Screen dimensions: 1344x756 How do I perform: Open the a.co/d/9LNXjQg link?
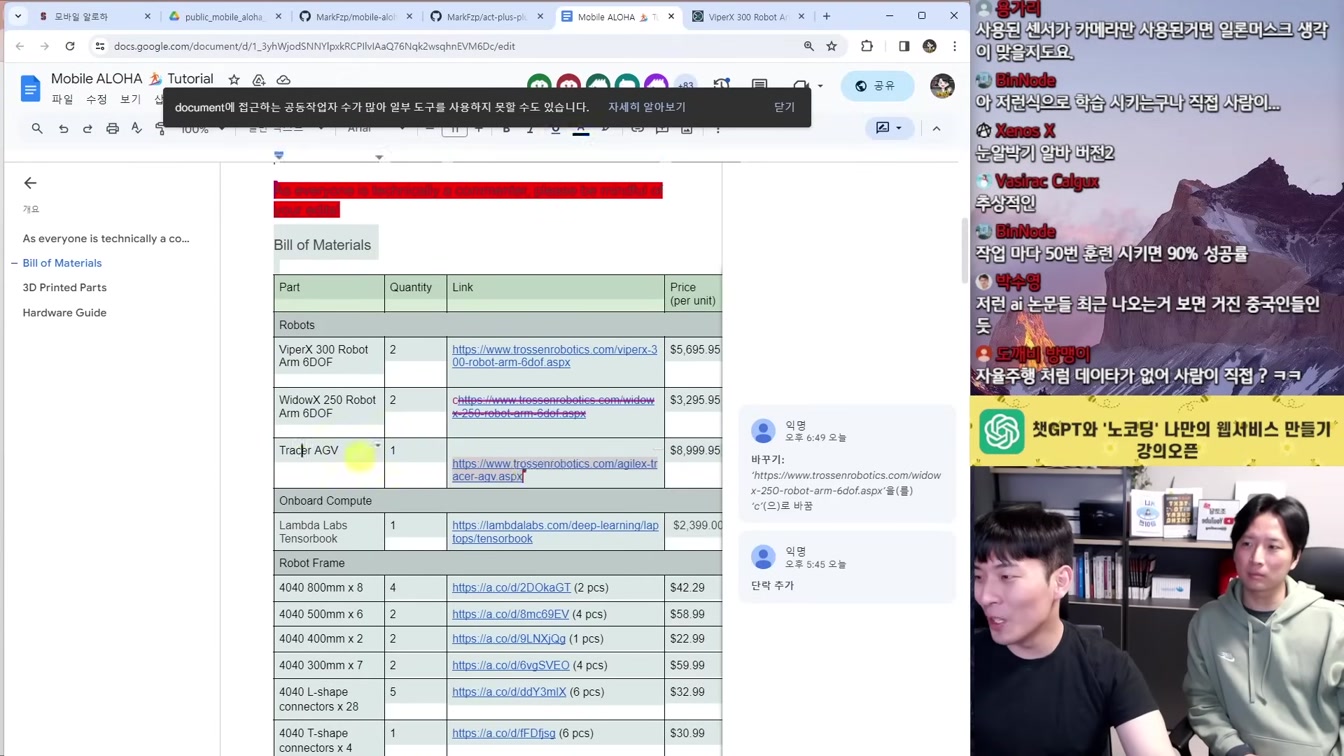509,639
